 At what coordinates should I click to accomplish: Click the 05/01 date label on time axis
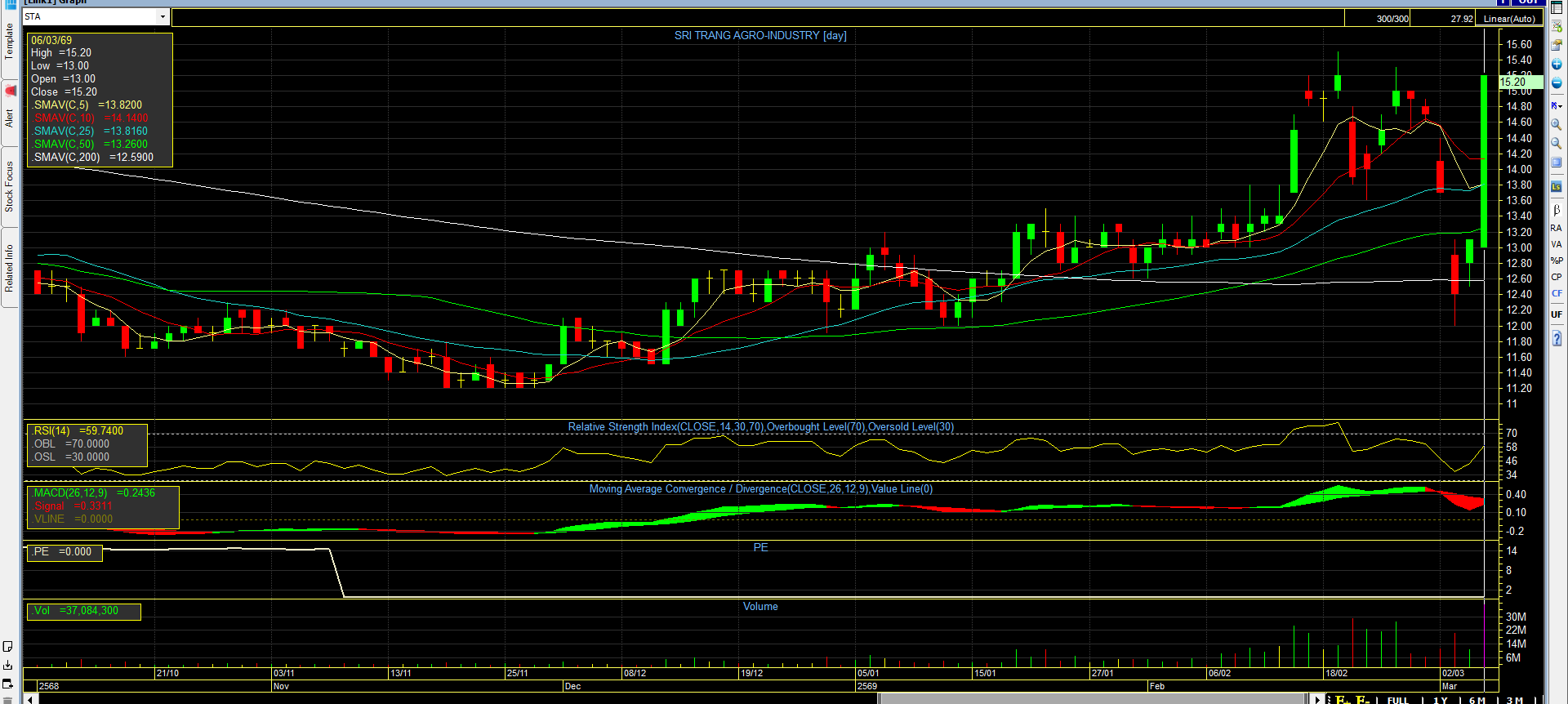(868, 673)
